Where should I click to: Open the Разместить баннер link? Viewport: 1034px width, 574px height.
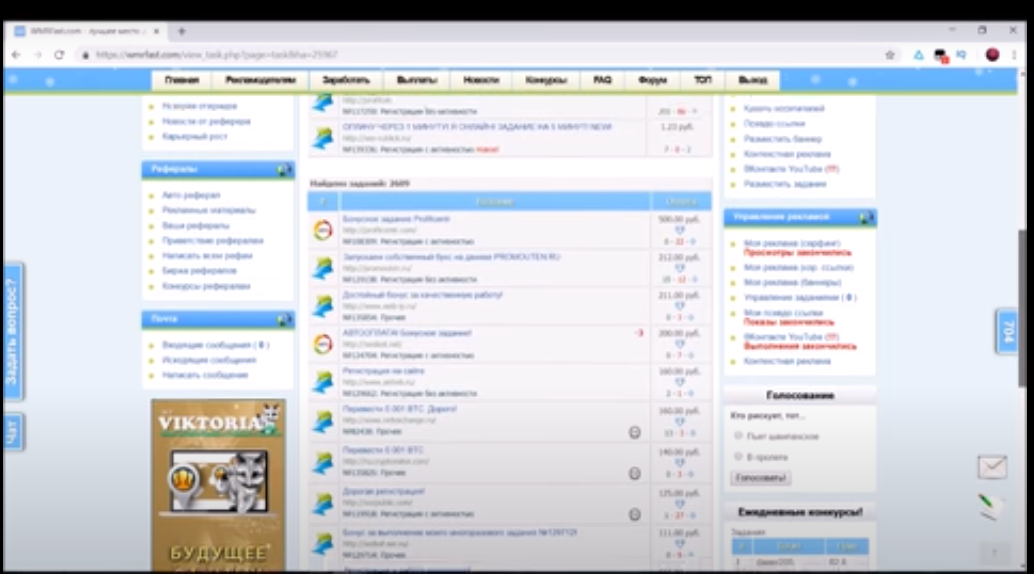pos(783,139)
